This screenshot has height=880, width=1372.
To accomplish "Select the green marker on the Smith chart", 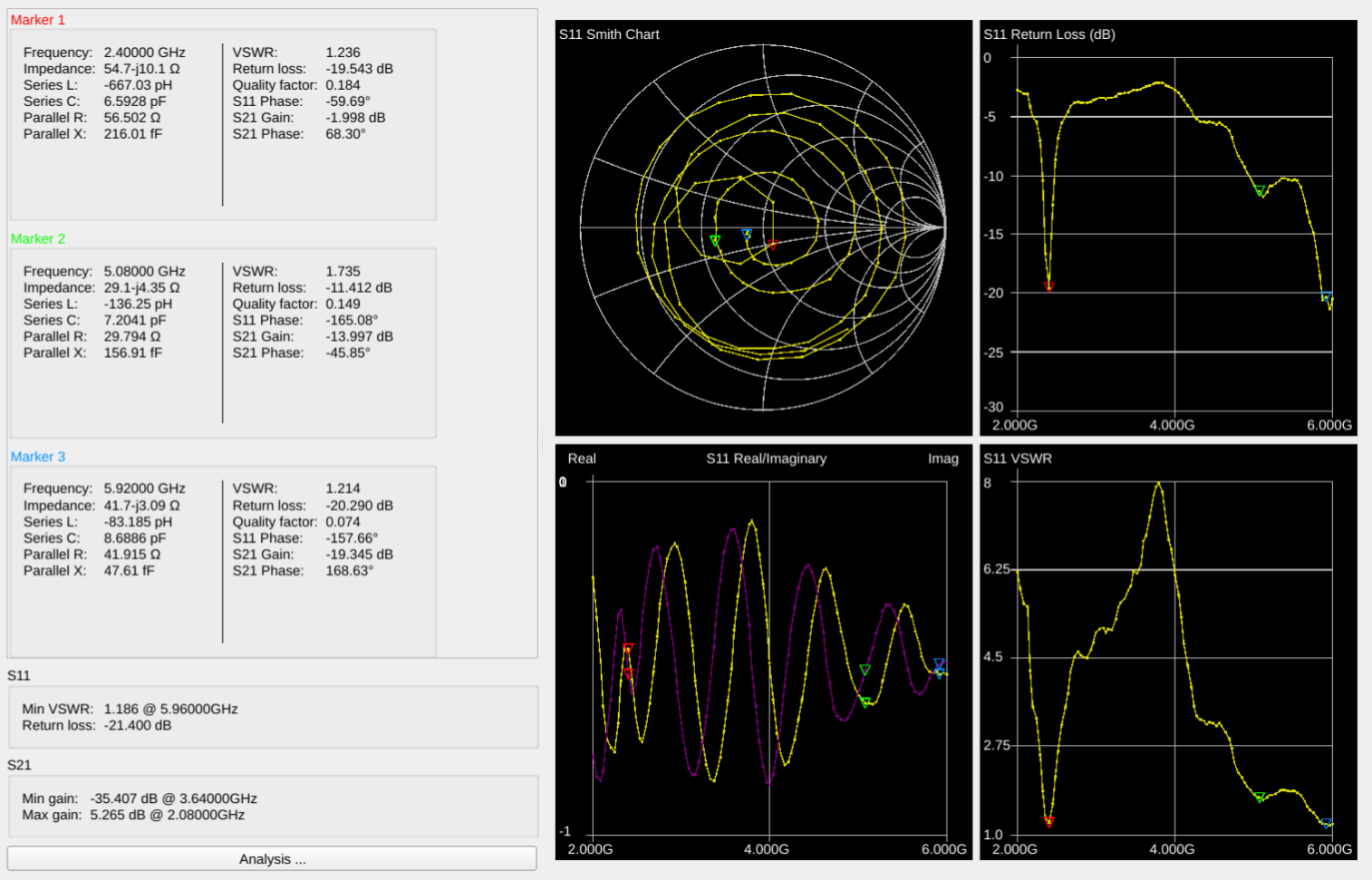I will click(715, 240).
